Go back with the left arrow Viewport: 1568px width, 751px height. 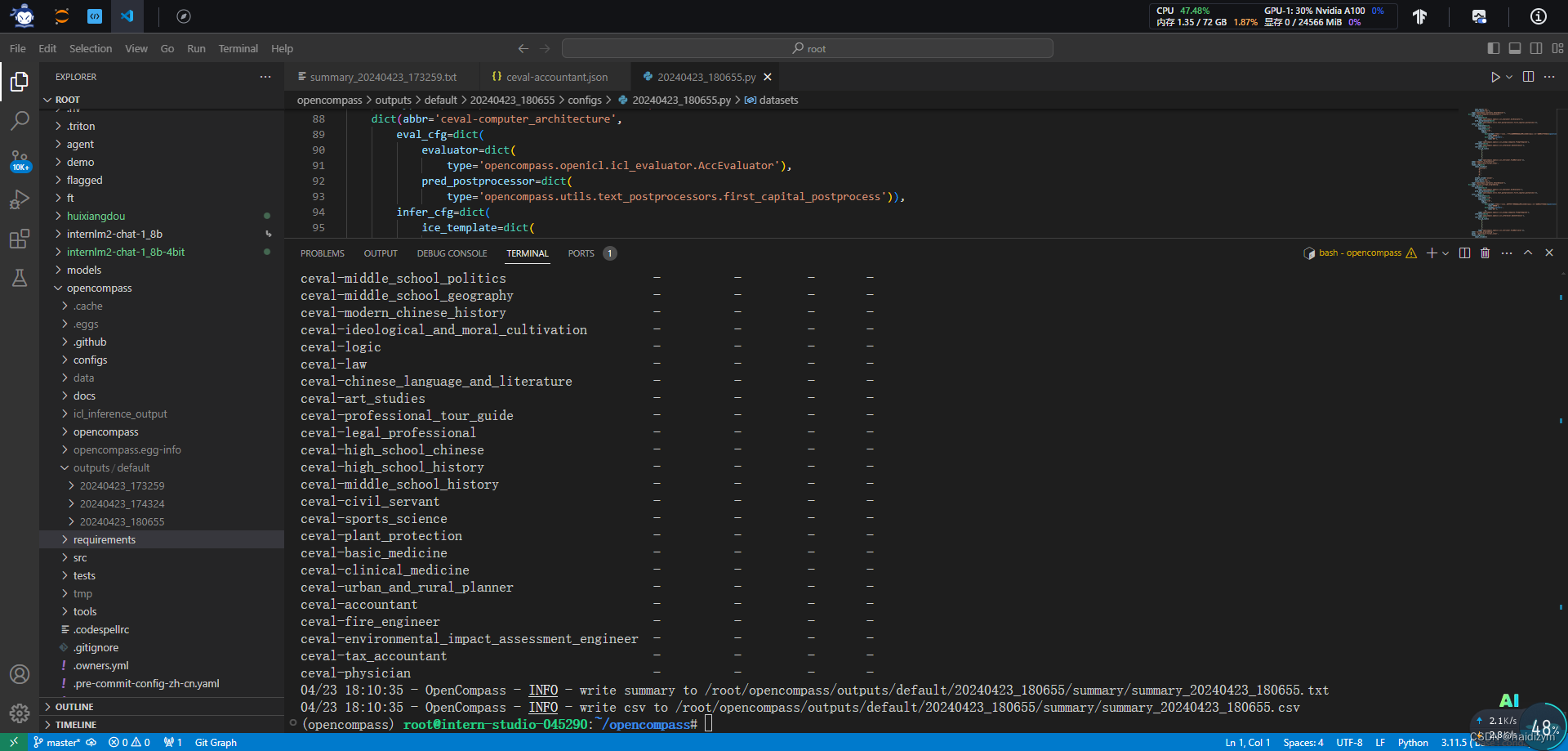(x=523, y=48)
